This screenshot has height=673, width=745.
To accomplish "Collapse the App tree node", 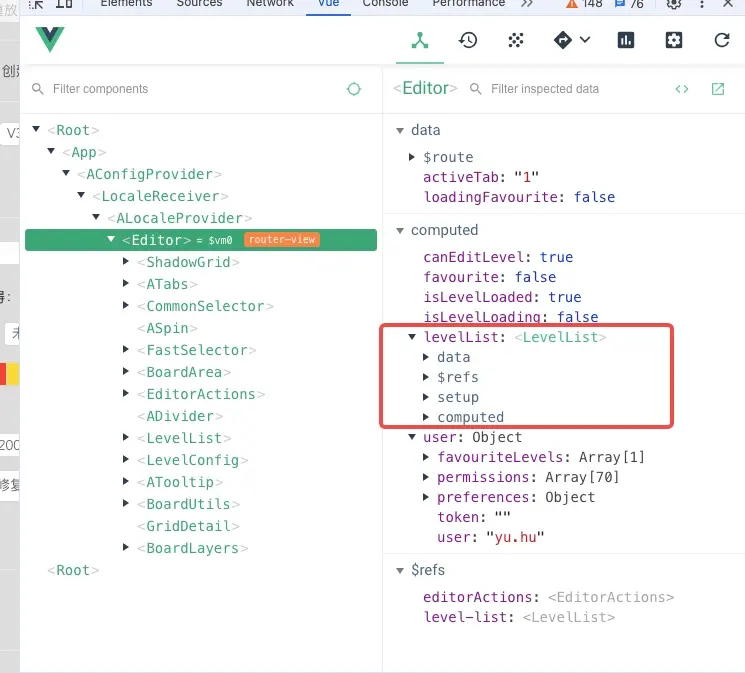I will [51, 151].
